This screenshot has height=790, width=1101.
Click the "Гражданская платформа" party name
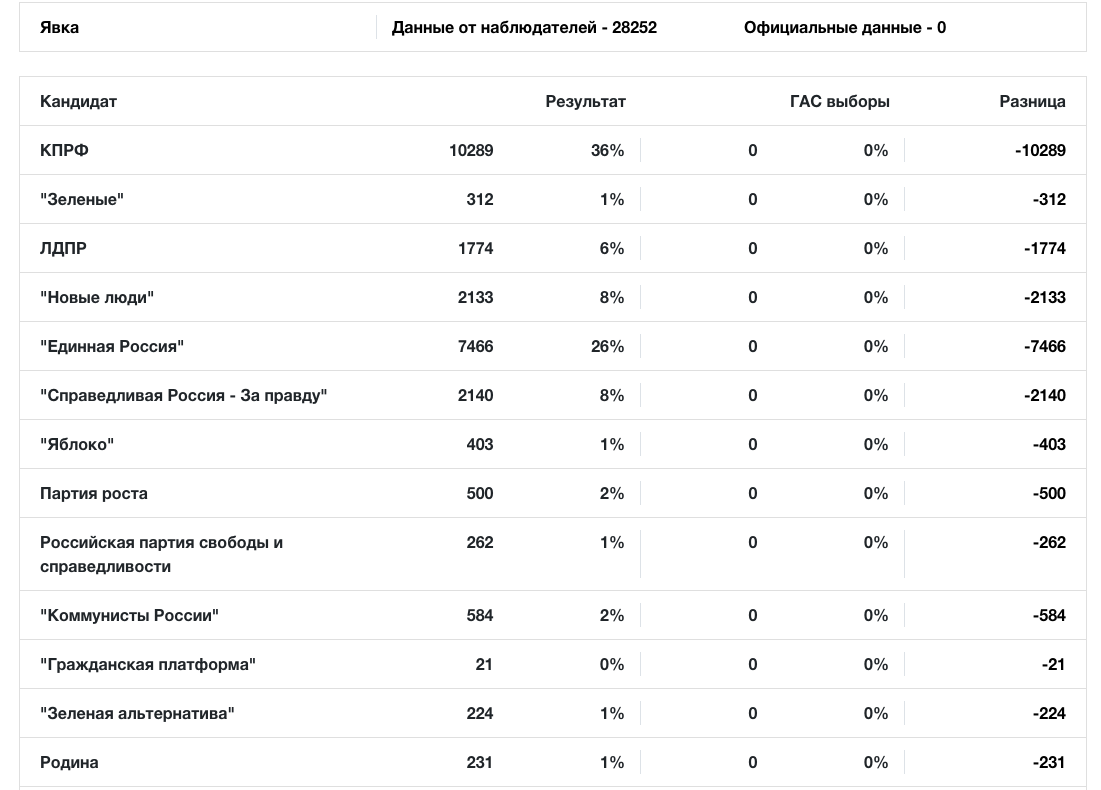[x=148, y=664]
